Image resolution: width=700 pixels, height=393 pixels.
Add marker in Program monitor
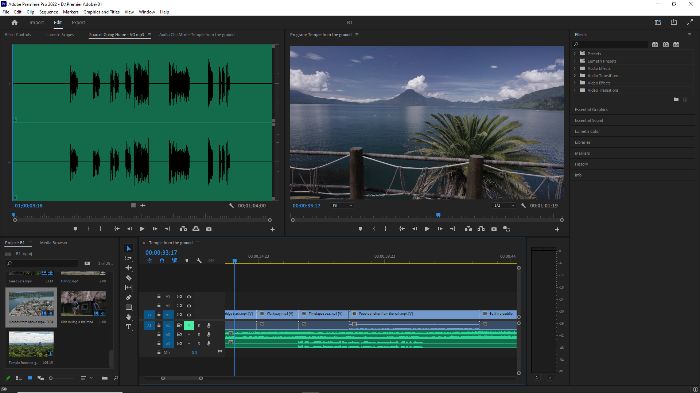(x=360, y=229)
